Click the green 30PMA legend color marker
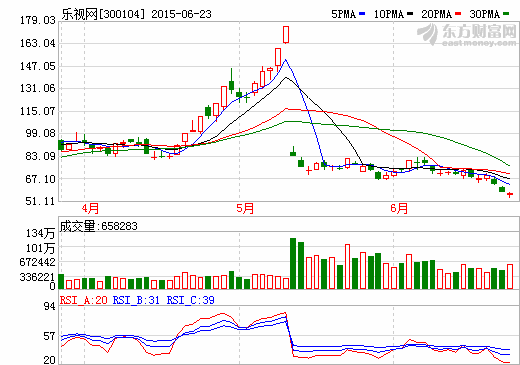Image resolution: width=520 pixels, height=365 pixels. (506, 14)
